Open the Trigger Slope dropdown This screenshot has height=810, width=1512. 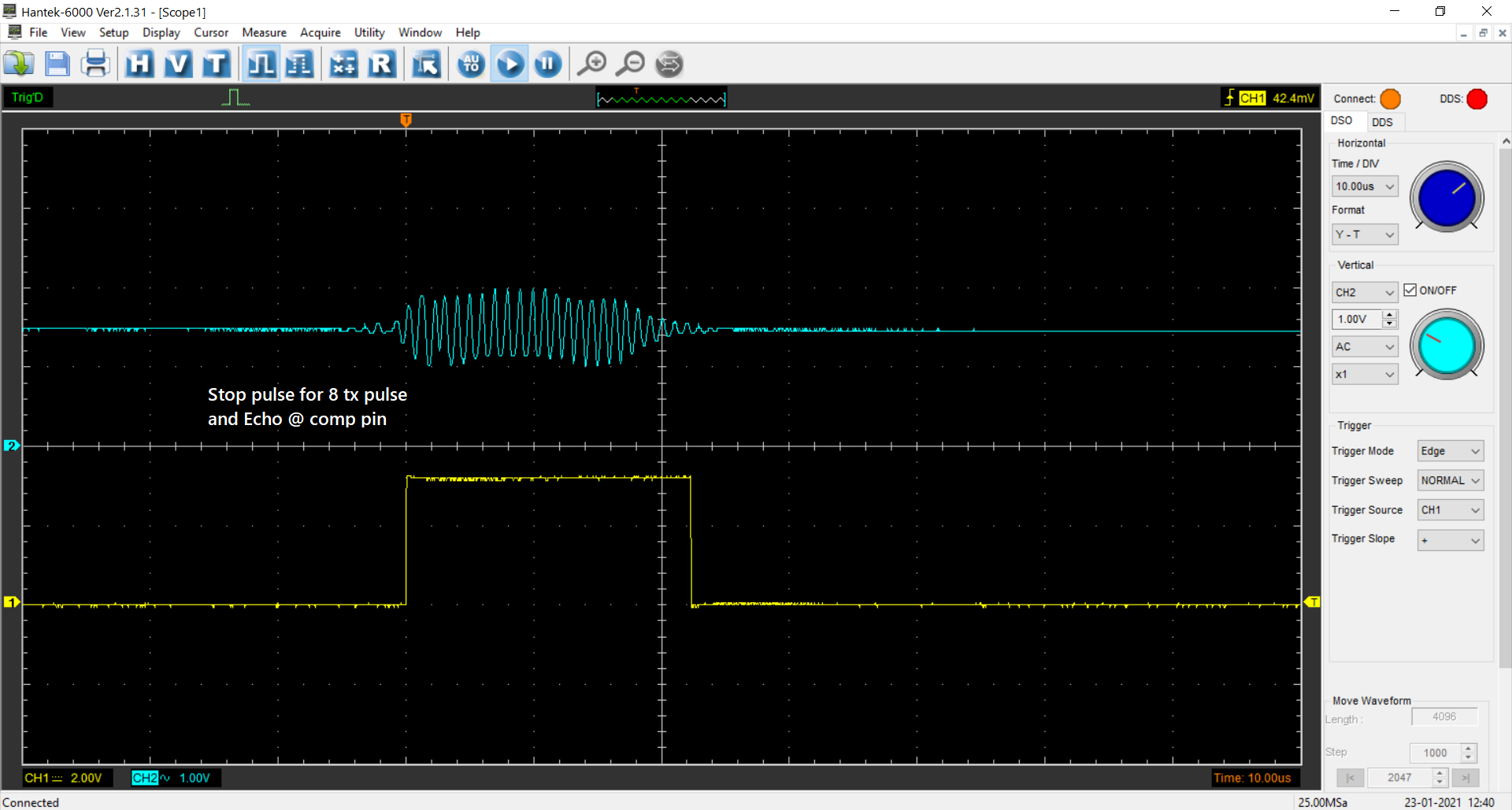(1451, 540)
